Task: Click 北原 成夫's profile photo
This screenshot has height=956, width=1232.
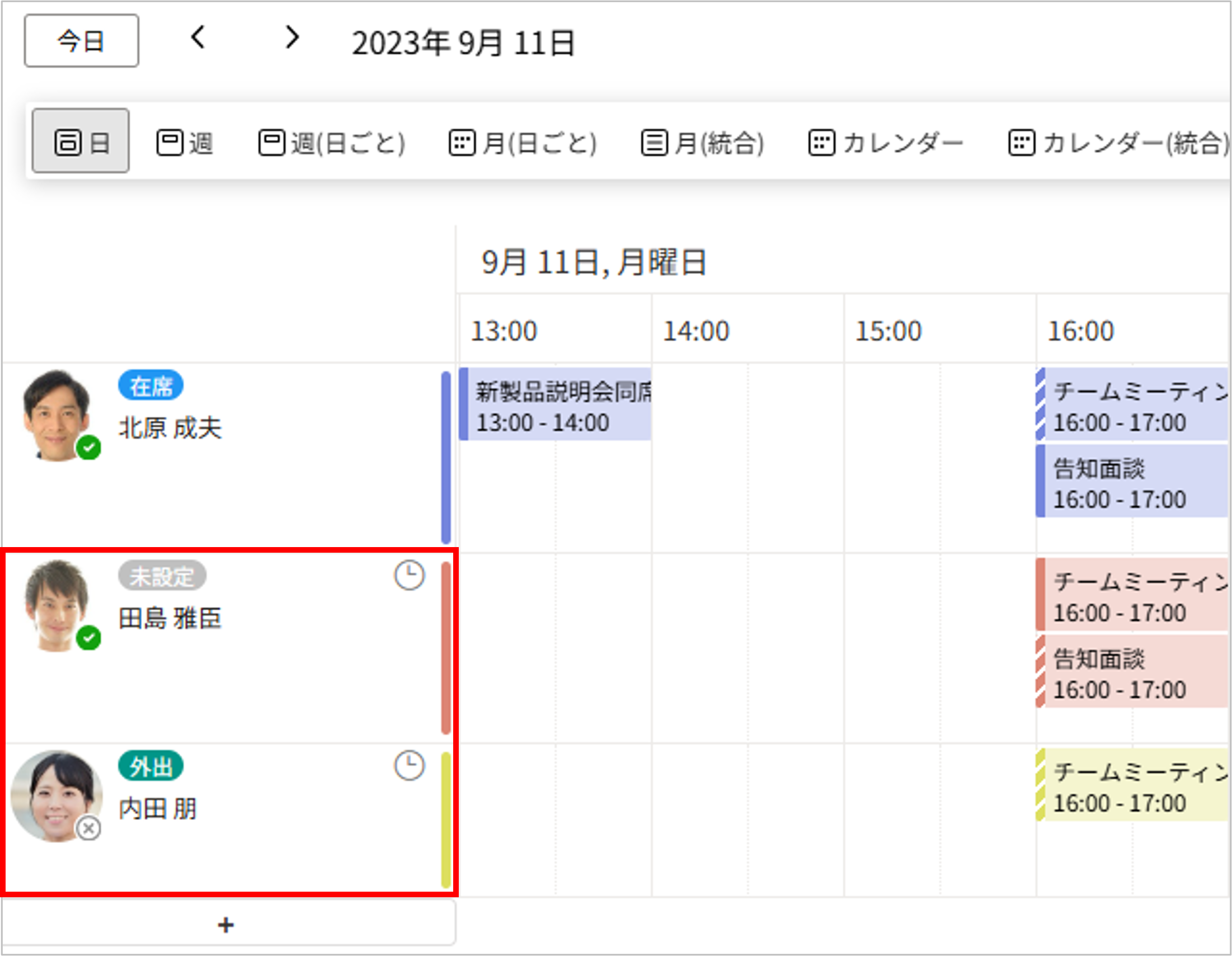Action: pos(57,415)
